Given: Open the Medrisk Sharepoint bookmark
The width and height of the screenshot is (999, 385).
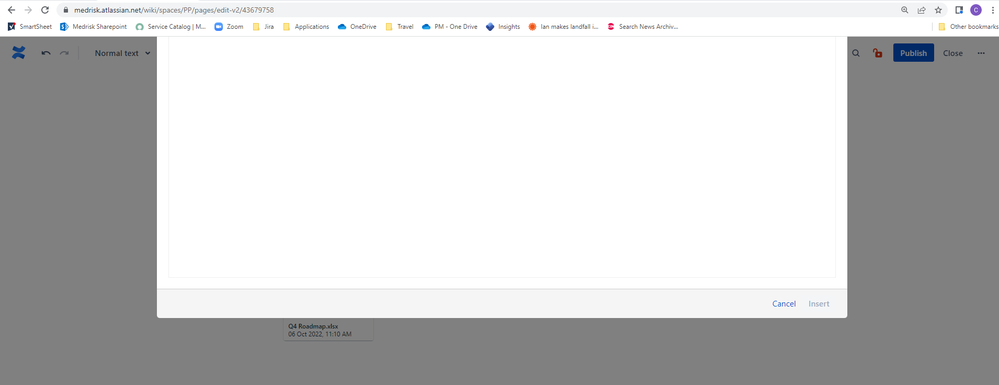Looking at the screenshot, I should click(x=93, y=27).
